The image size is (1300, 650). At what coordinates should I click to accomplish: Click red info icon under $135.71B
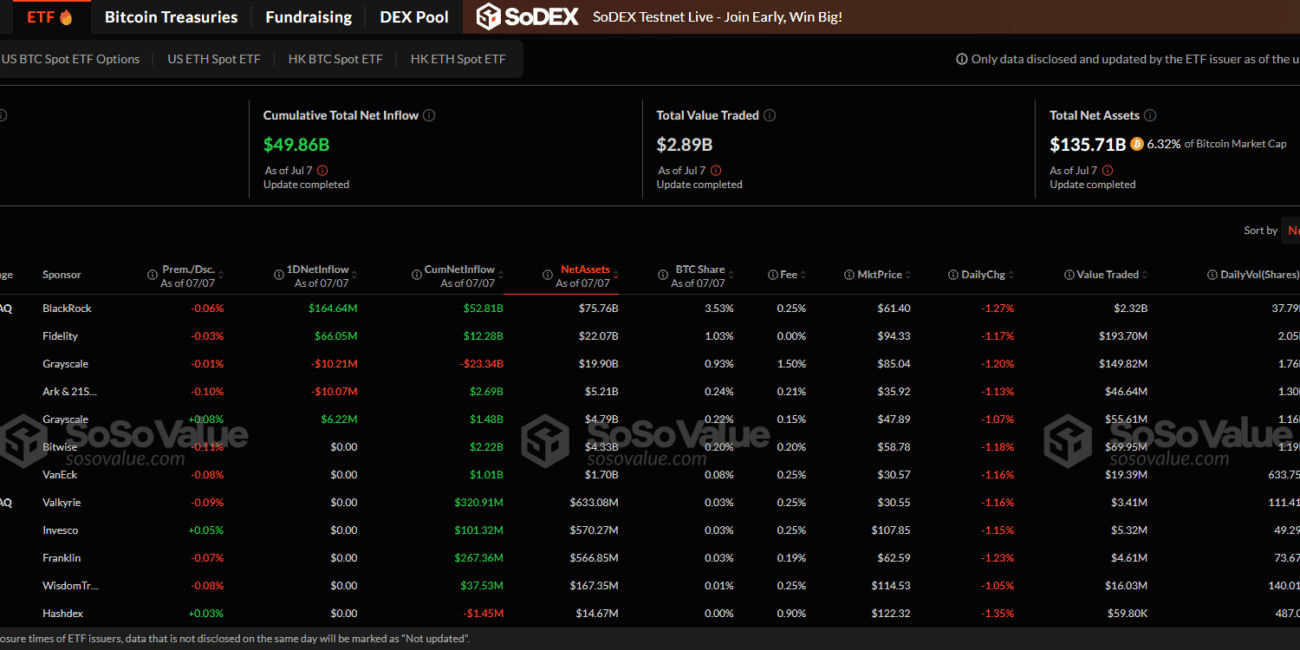1108,170
